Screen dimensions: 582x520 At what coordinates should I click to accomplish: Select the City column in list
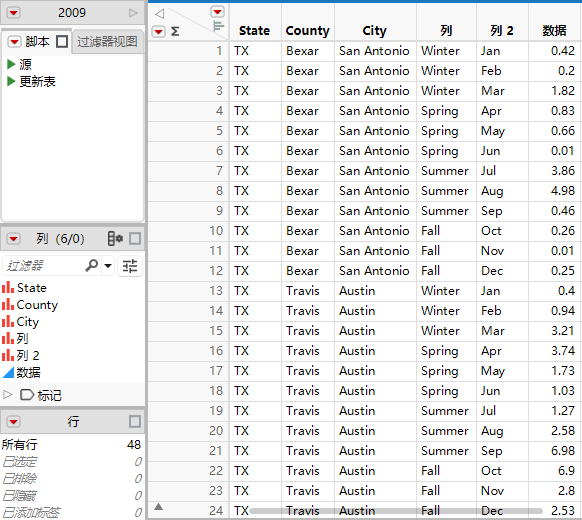27,322
